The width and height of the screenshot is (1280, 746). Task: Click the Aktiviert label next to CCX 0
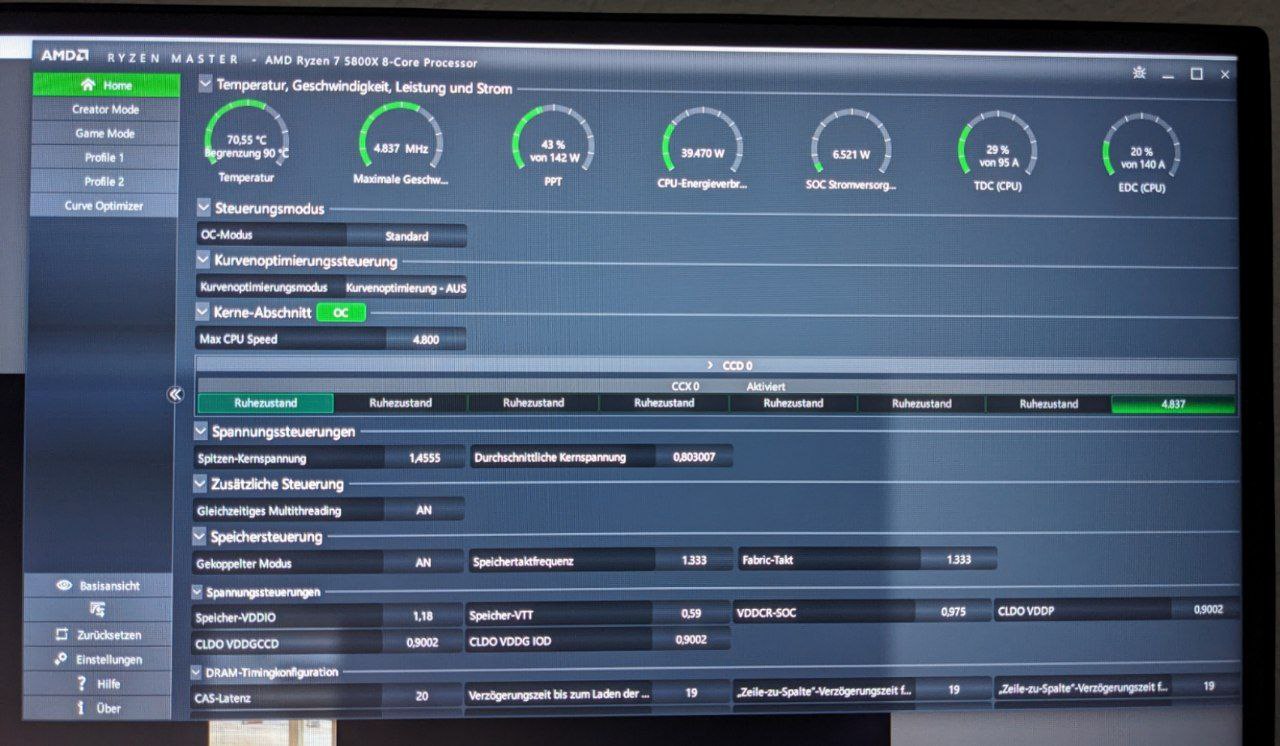766,386
